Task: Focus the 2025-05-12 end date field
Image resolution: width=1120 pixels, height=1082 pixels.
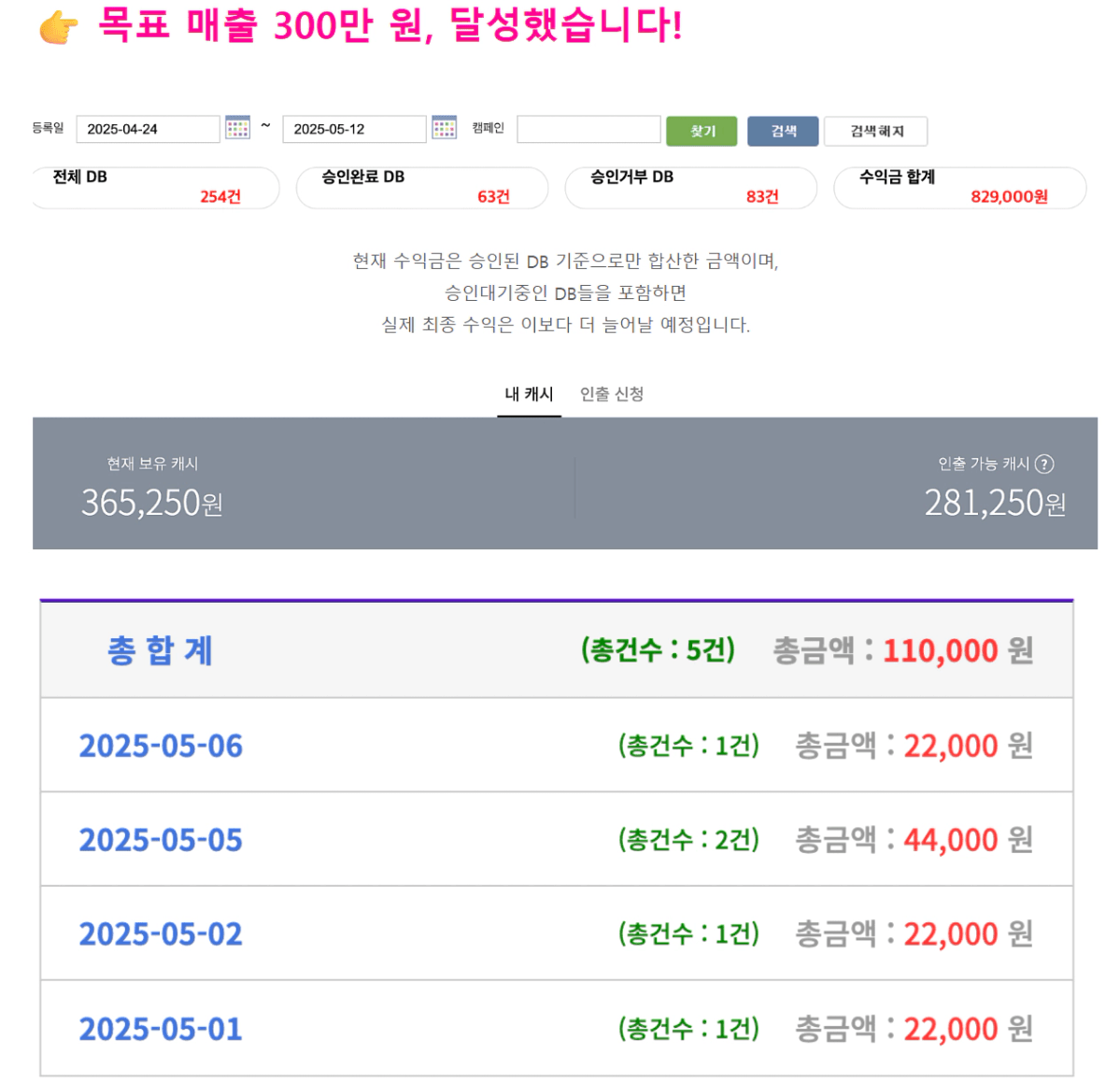Action: tap(354, 129)
